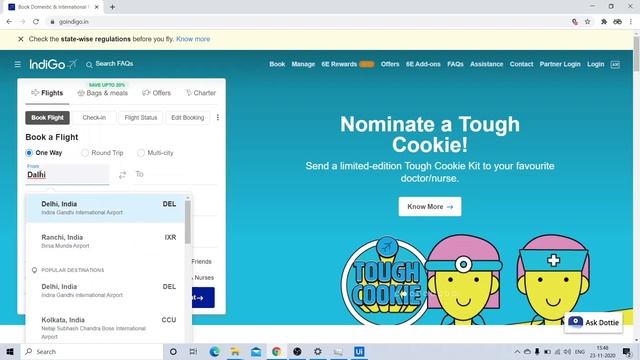640x360 pixels.
Task: Close the Book Domestic & International tab
Action: (97, 7)
